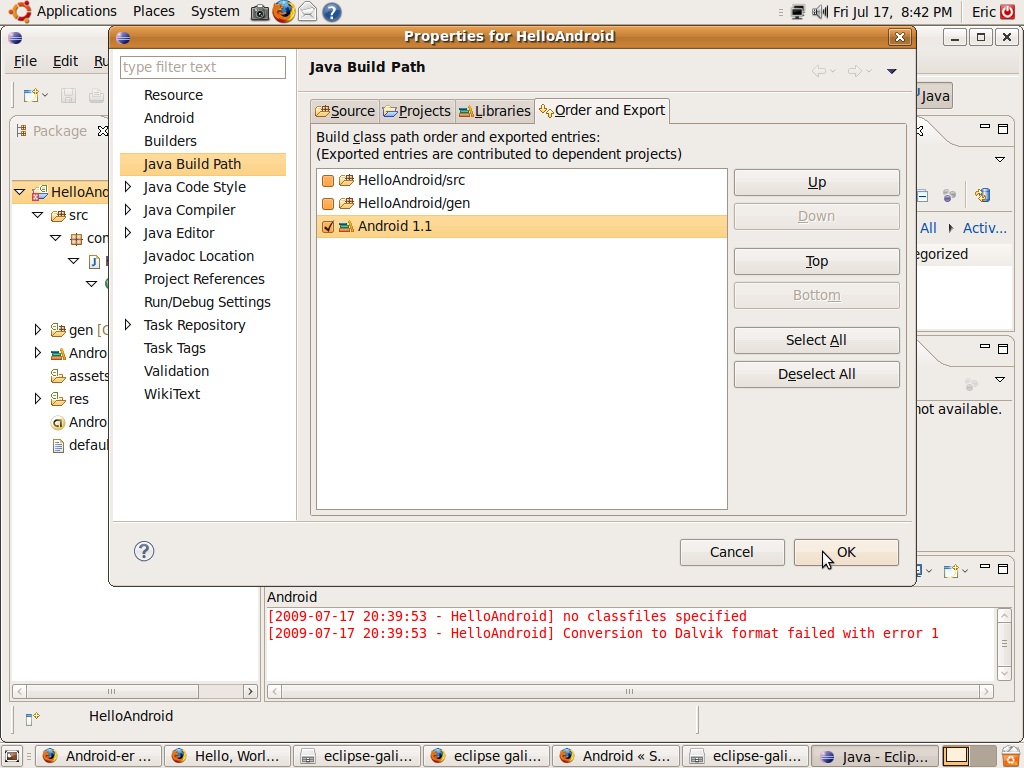The image size is (1024, 768).
Task: Click the trash icon in bottom panel
Action: point(1011,756)
